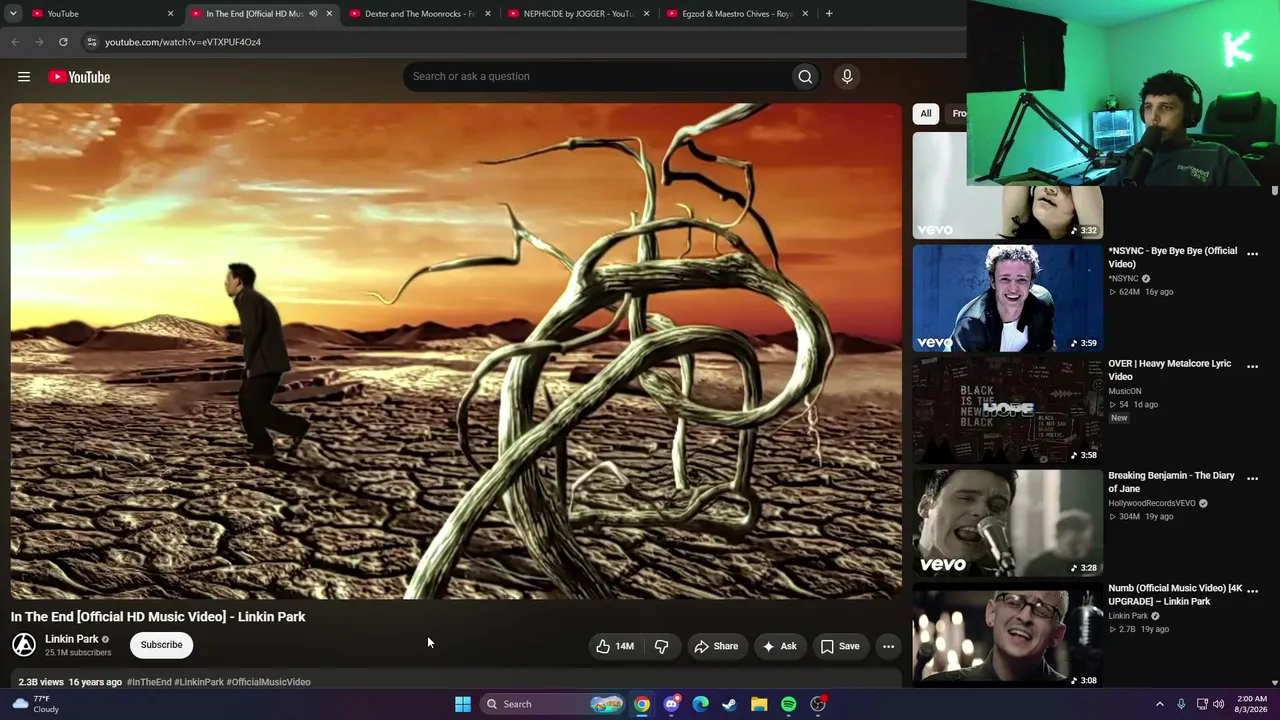
Task: Click inside the YouTube search field
Action: click(596, 76)
